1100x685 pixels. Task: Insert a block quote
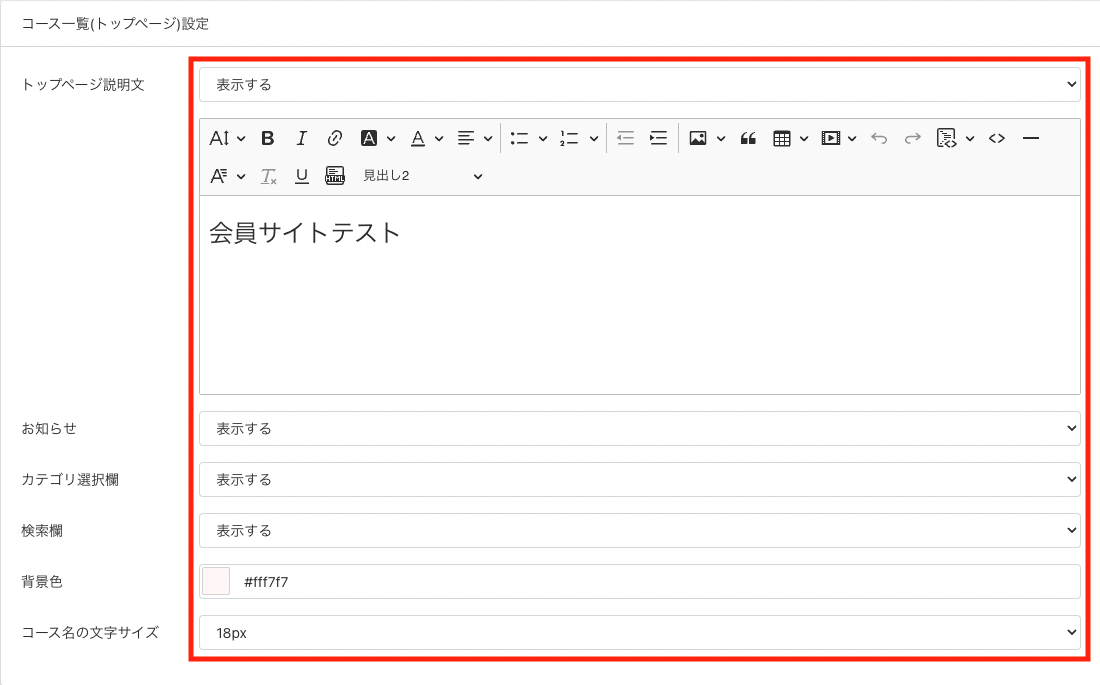tap(748, 138)
